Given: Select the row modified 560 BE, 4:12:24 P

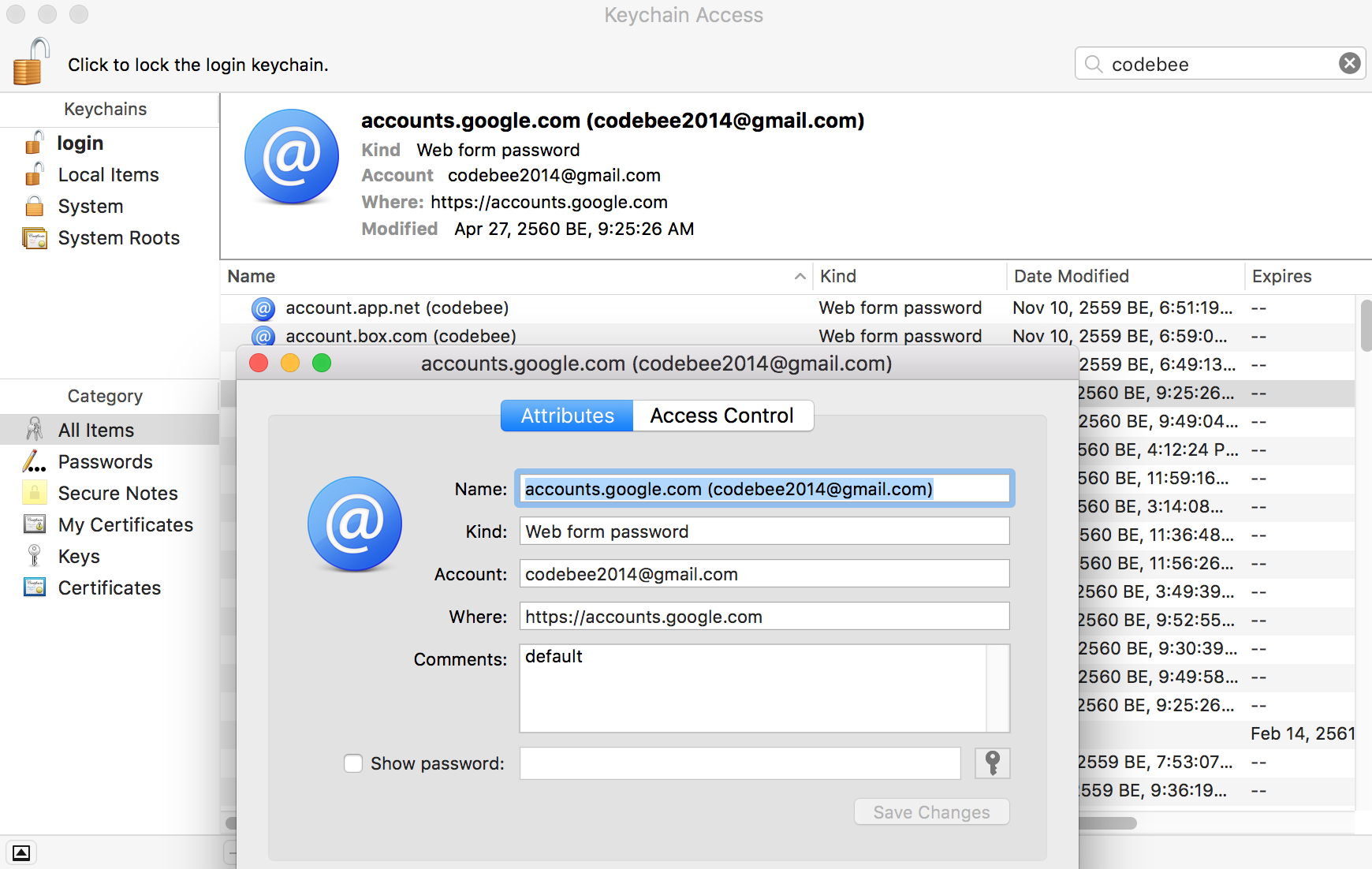Looking at the screenshot, I should [1216, 449].
